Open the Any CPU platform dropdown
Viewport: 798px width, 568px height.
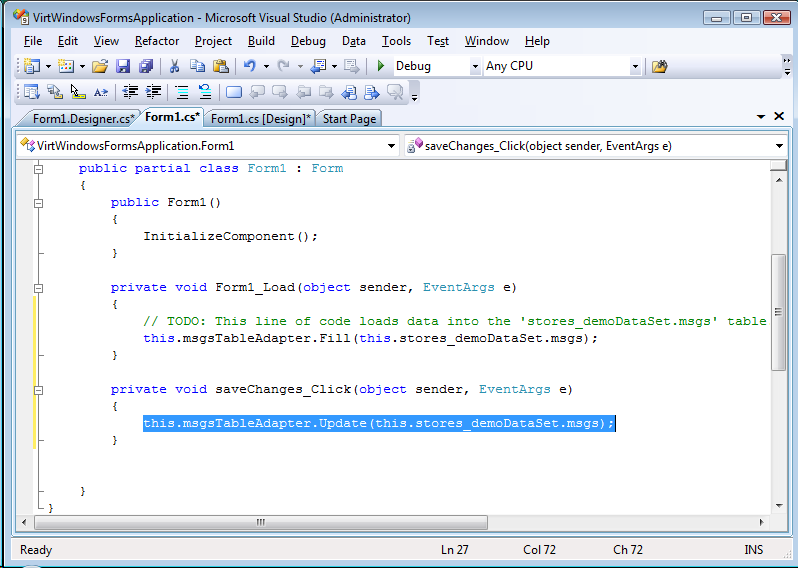635,67
